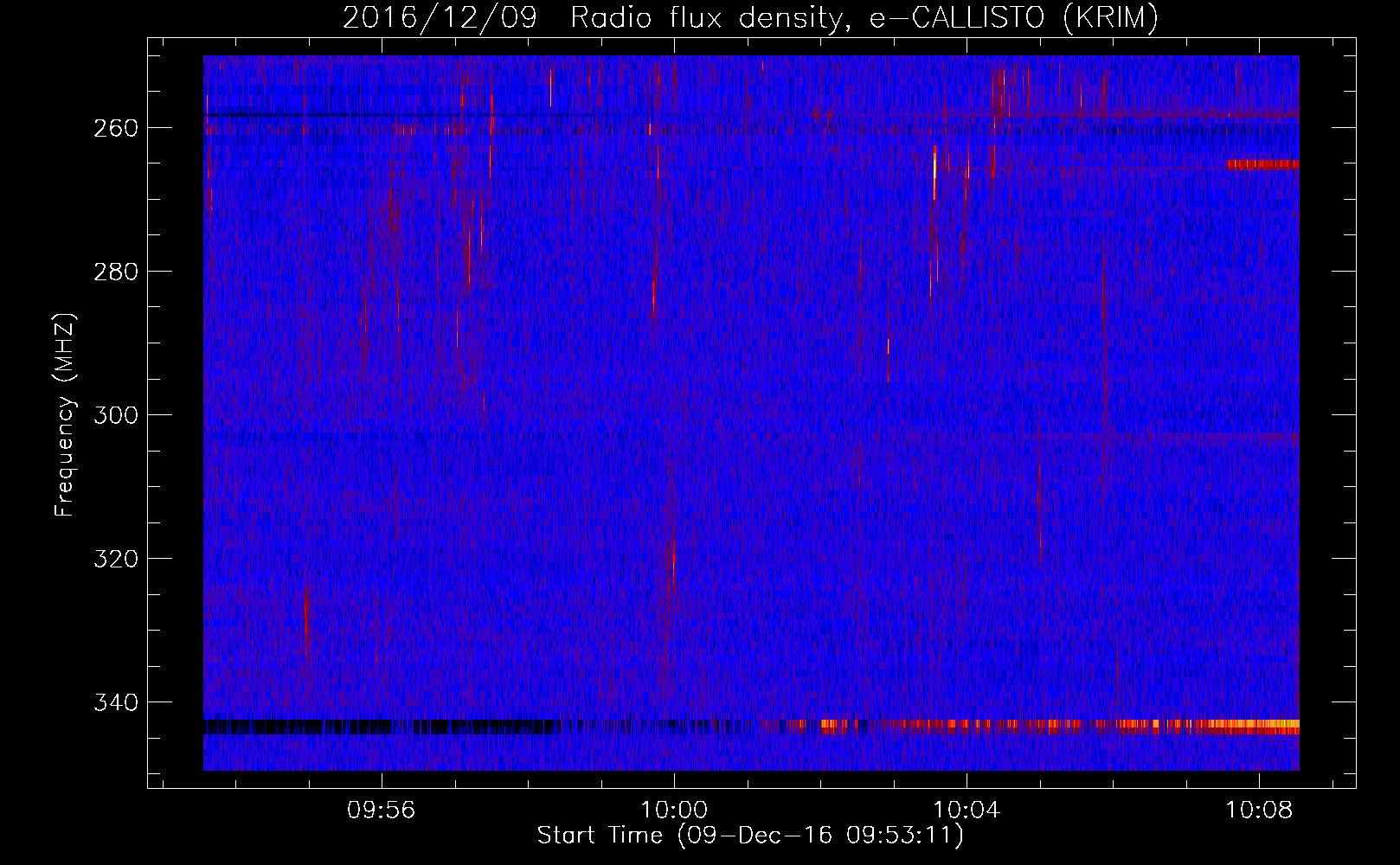
Task: Click the 10:00 time tick label
Action: click(x=674, y=811)
